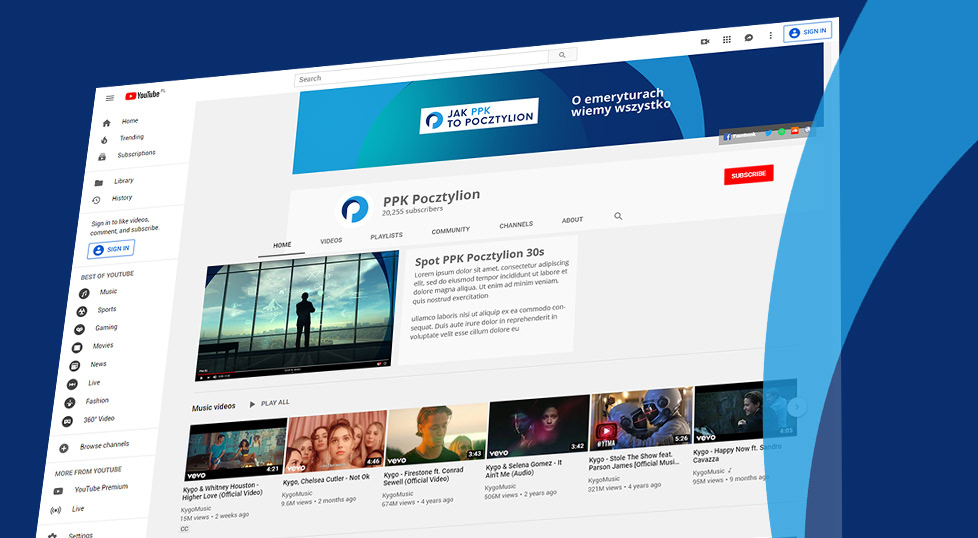The image size is (978, 538).
Task: Open the hamburger guide menu
Action: 110,98
